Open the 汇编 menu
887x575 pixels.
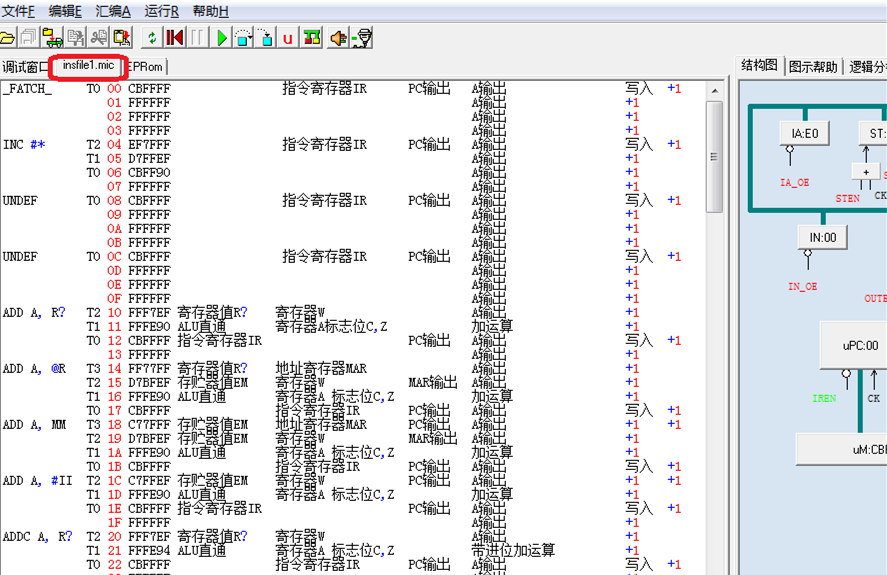(112, 11)
